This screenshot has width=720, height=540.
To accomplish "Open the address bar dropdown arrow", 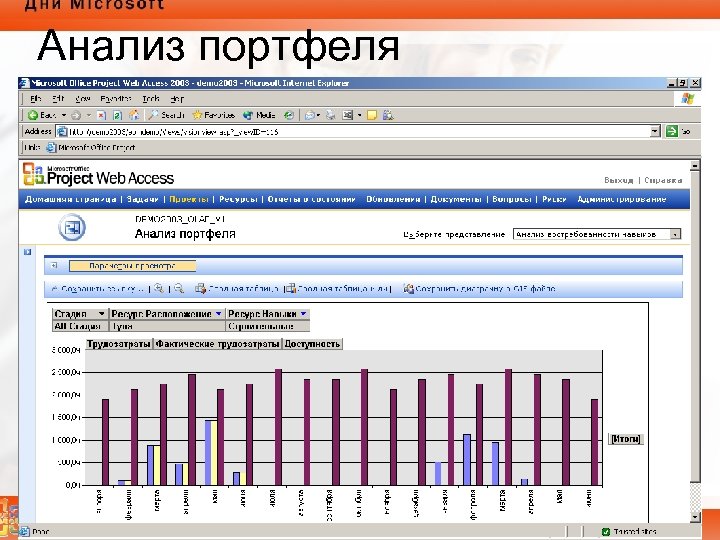I will 655,131.
